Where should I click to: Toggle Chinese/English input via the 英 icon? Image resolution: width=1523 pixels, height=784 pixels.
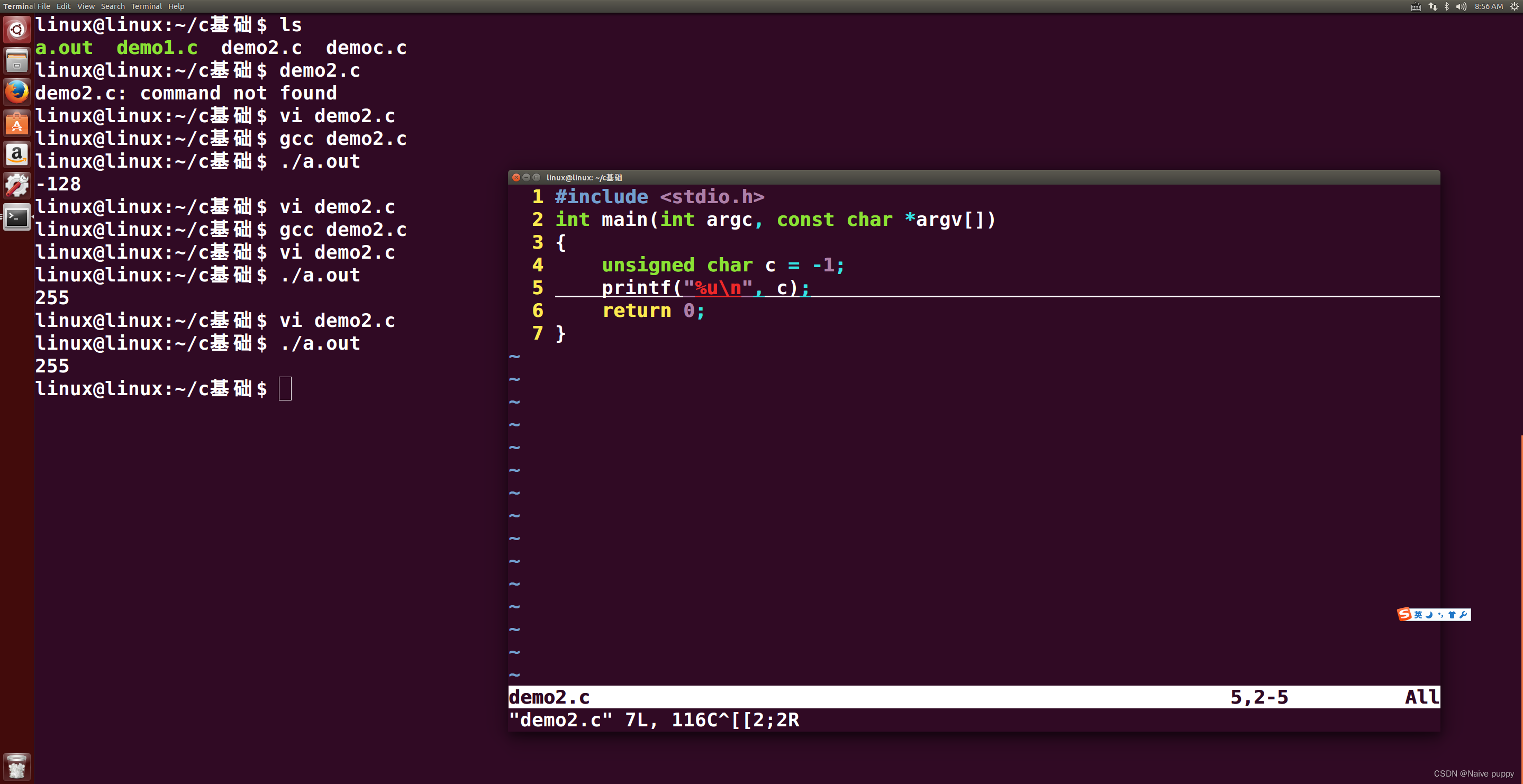pos(1418,615)
